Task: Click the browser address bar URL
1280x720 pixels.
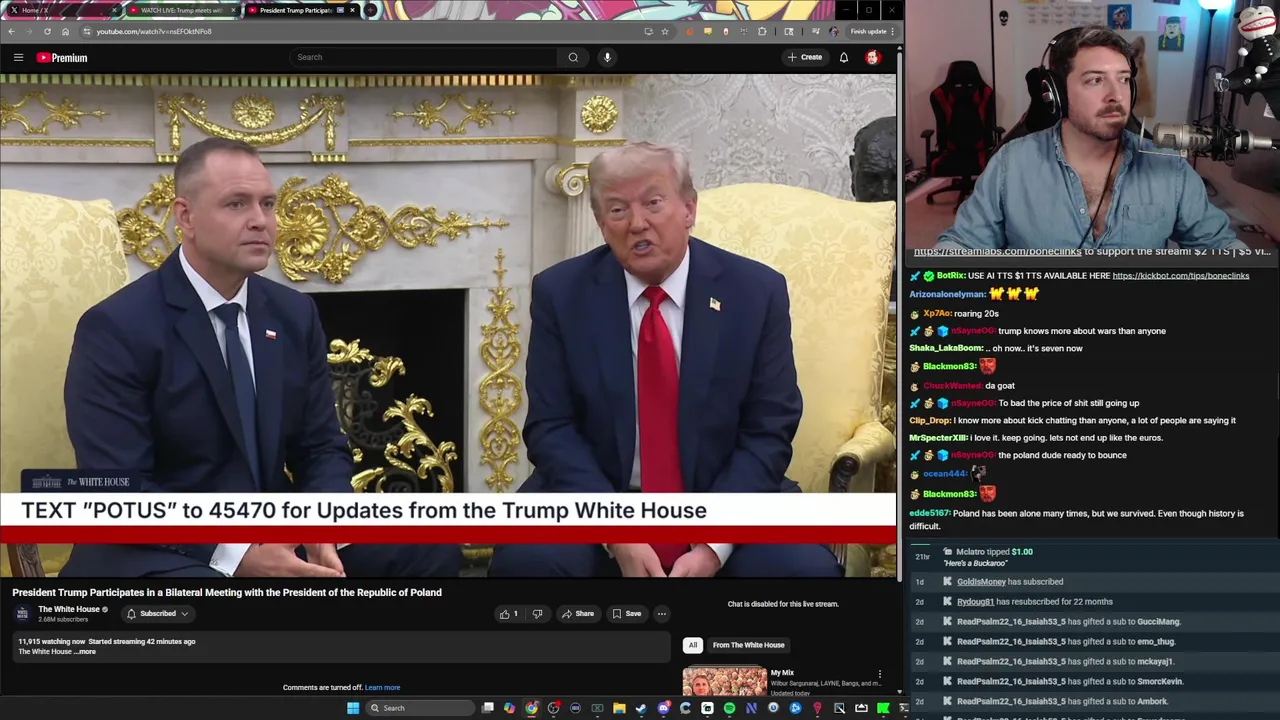Action: (x=154, y=31)
